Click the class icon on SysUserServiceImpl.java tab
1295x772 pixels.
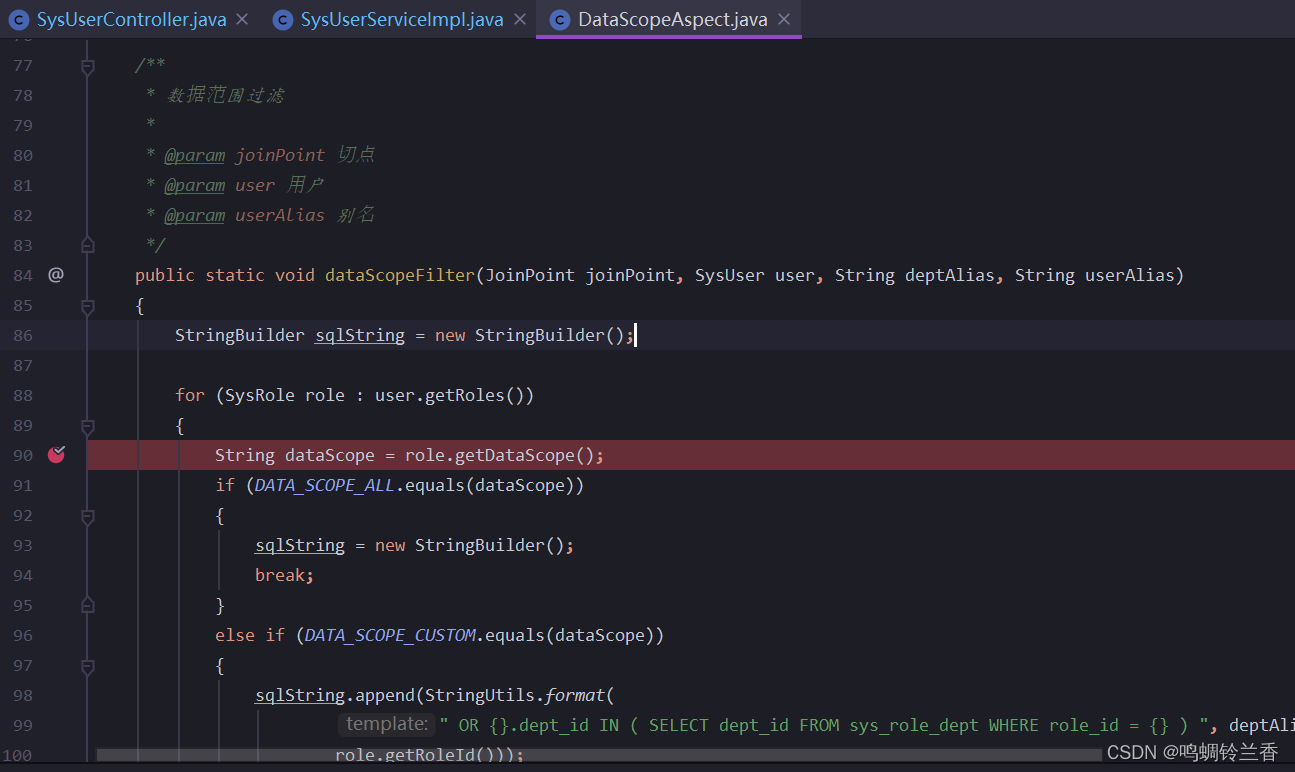[283, 19]
